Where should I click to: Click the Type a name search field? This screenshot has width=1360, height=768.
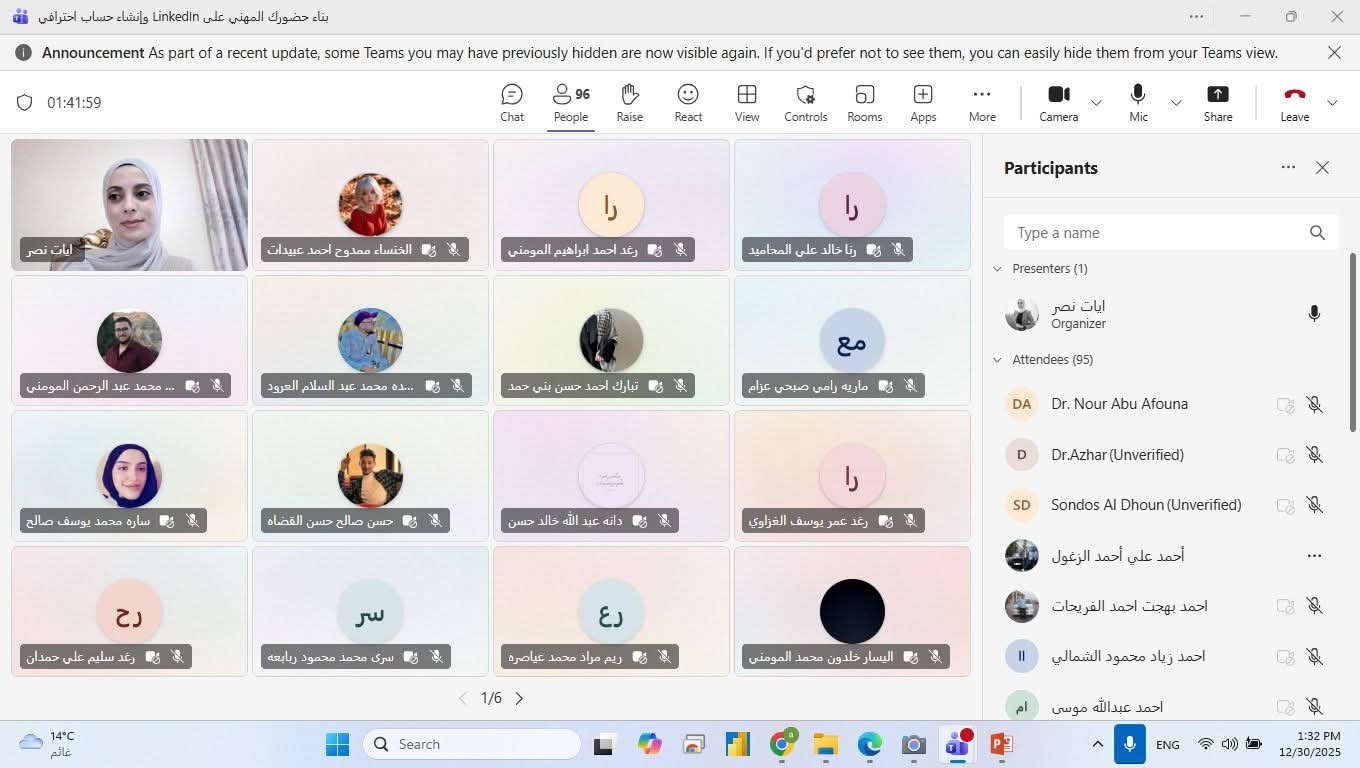click(1150, 232)
